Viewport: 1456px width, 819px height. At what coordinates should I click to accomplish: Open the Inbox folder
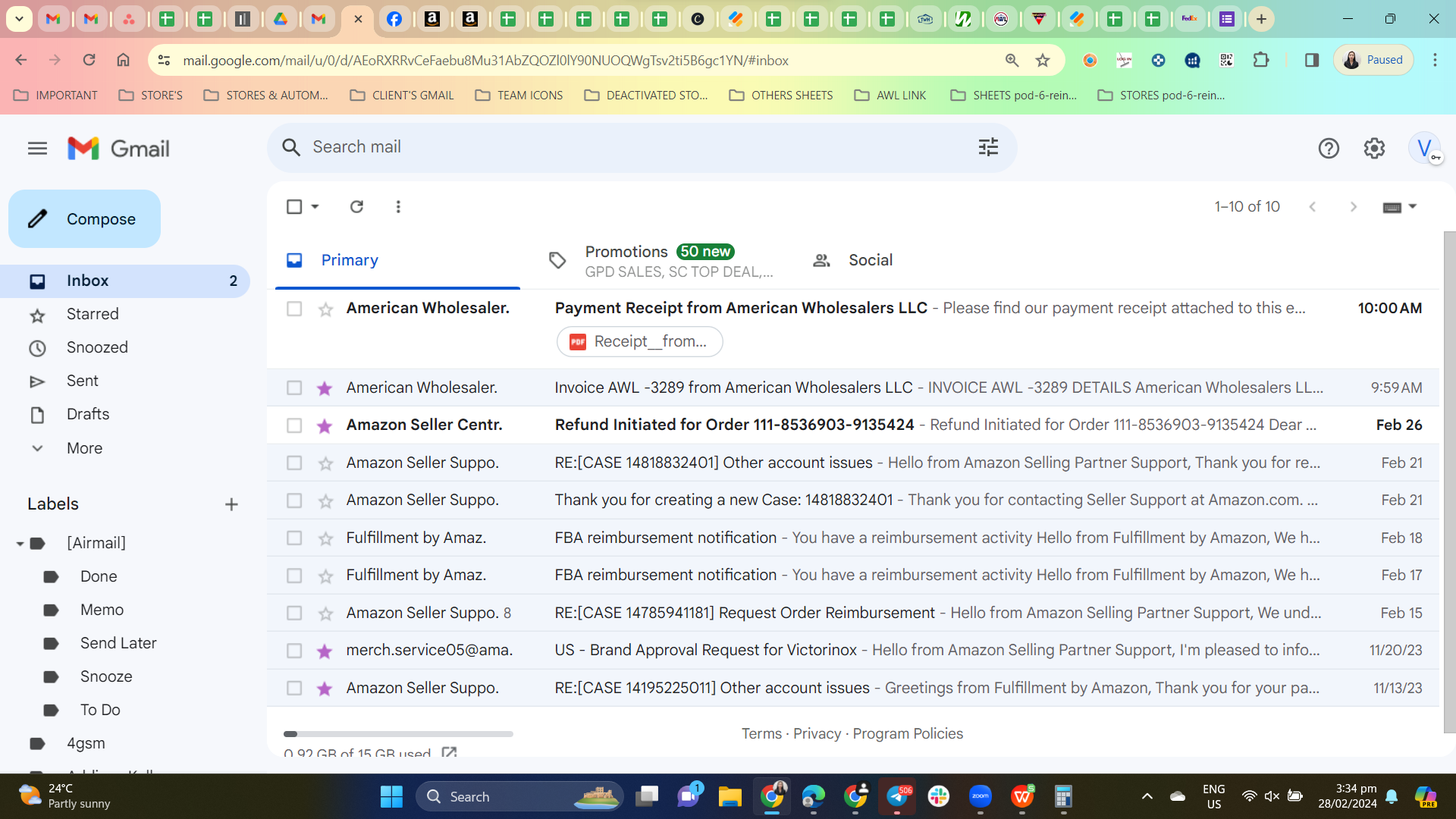(125, 281)
